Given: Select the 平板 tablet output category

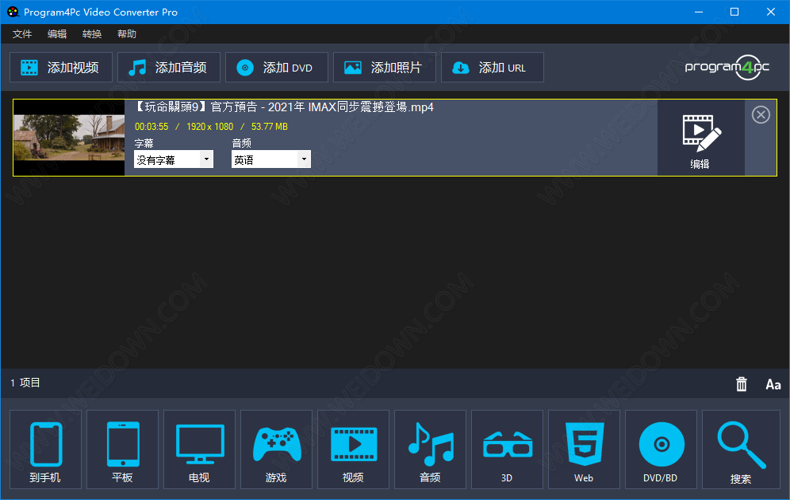Looking at the screenshot, I should [122, 449].
